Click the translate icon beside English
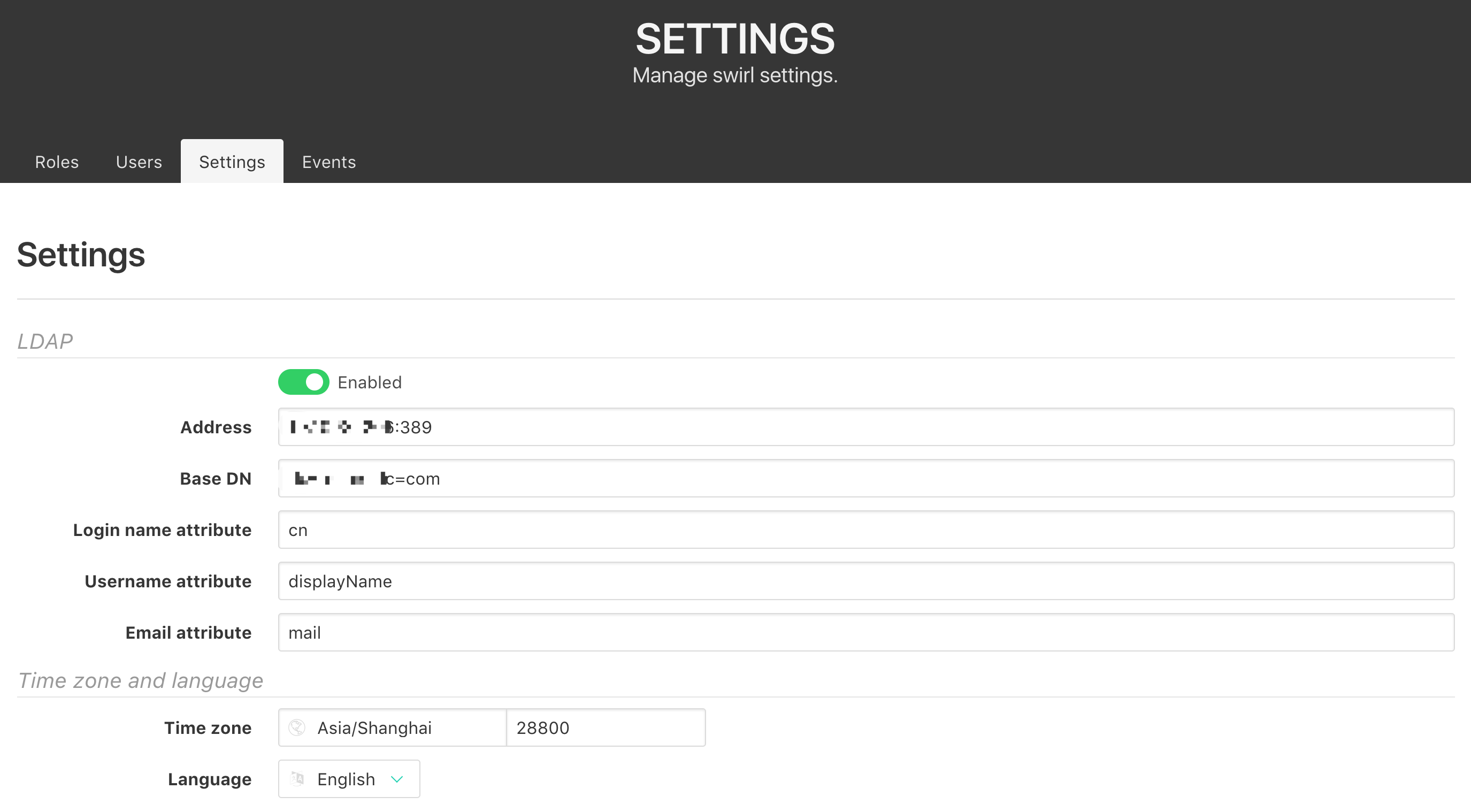This screenshot has width=1471, height=812. (x=297, y=779)
